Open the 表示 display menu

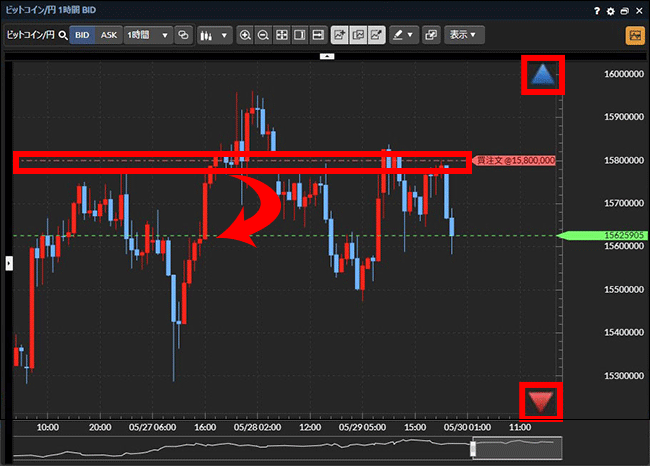tap(463, 35)
